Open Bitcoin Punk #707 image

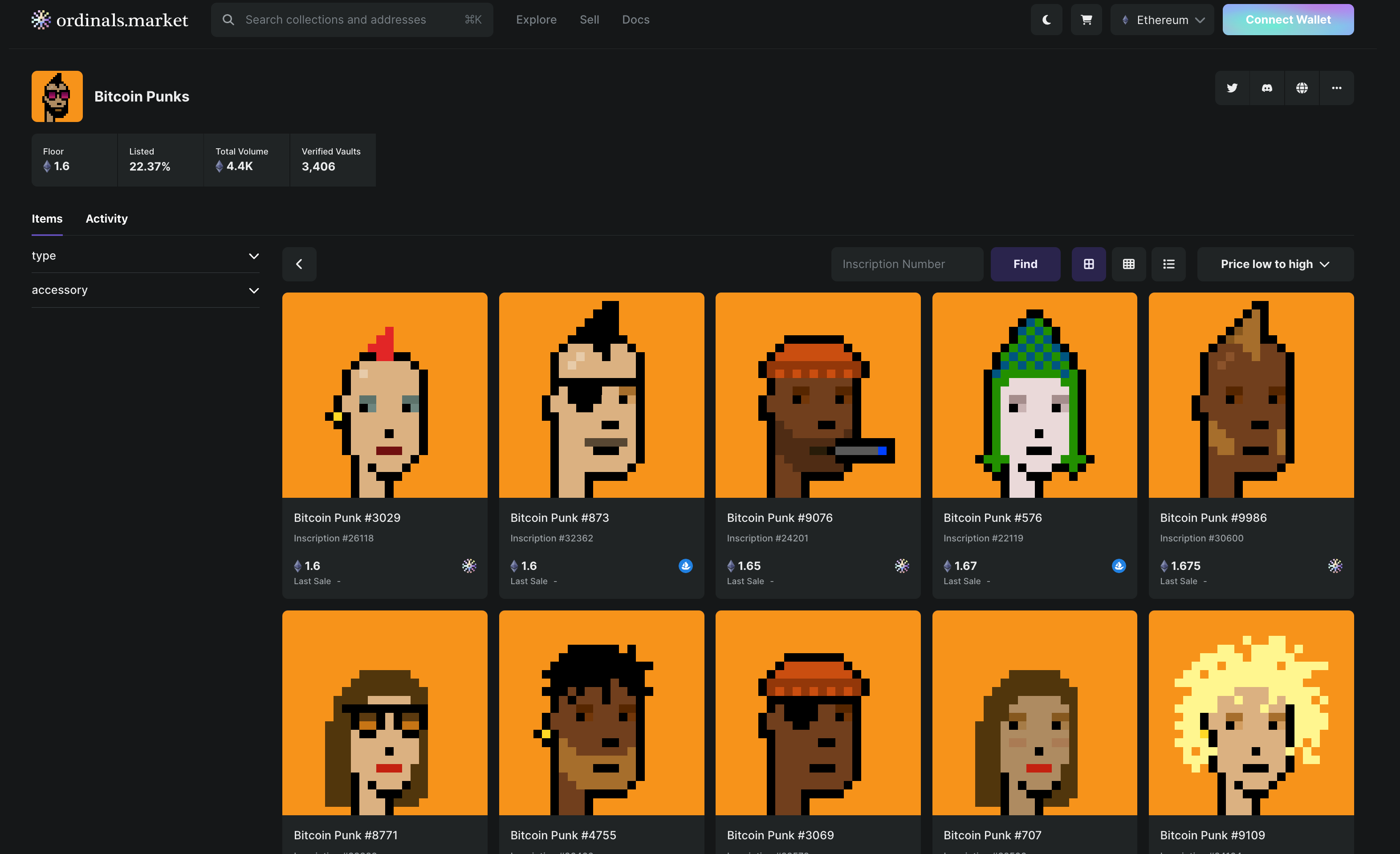click(1034, 712)
